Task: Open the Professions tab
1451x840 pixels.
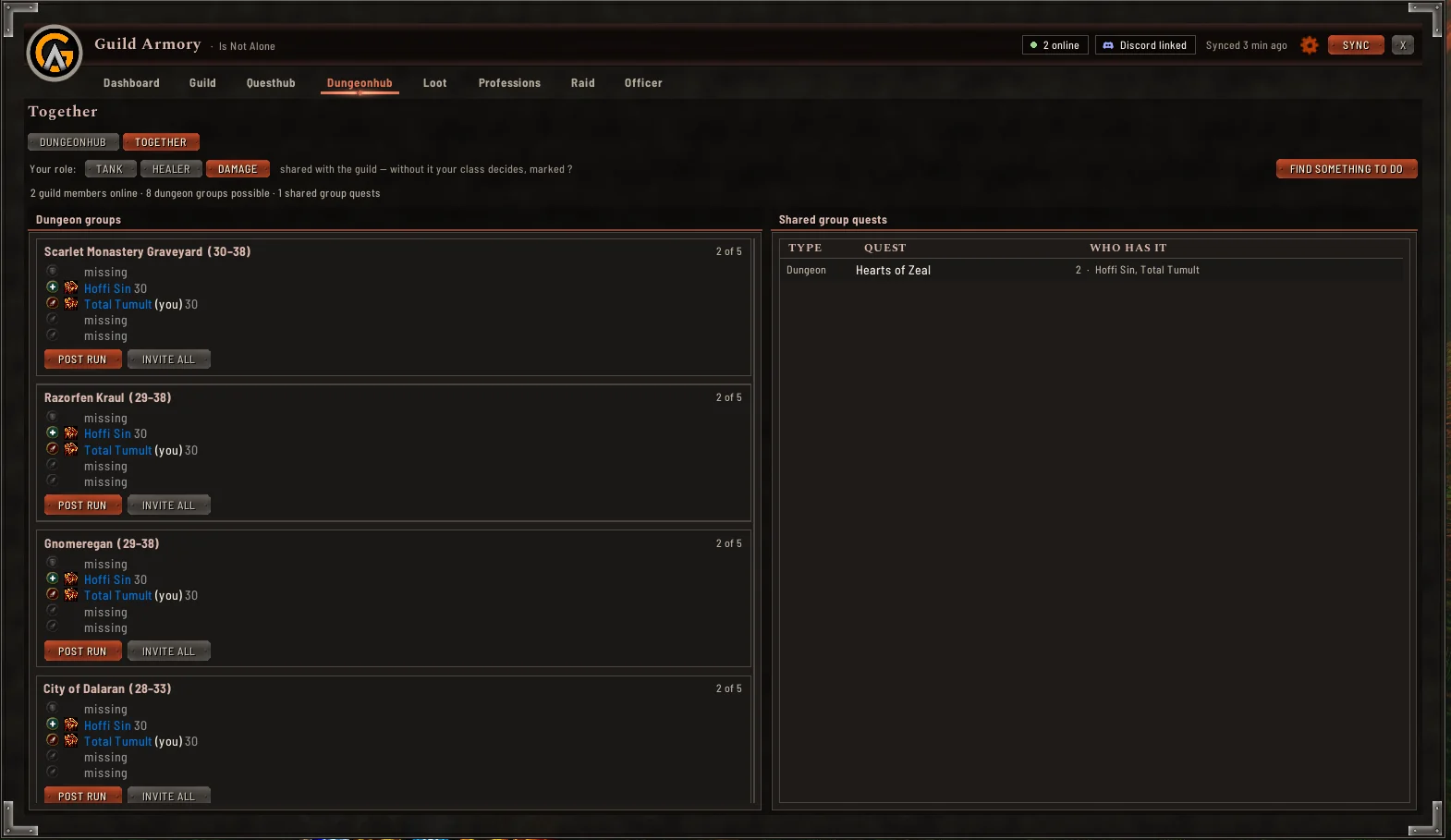Action: click(x=509, y=83)
